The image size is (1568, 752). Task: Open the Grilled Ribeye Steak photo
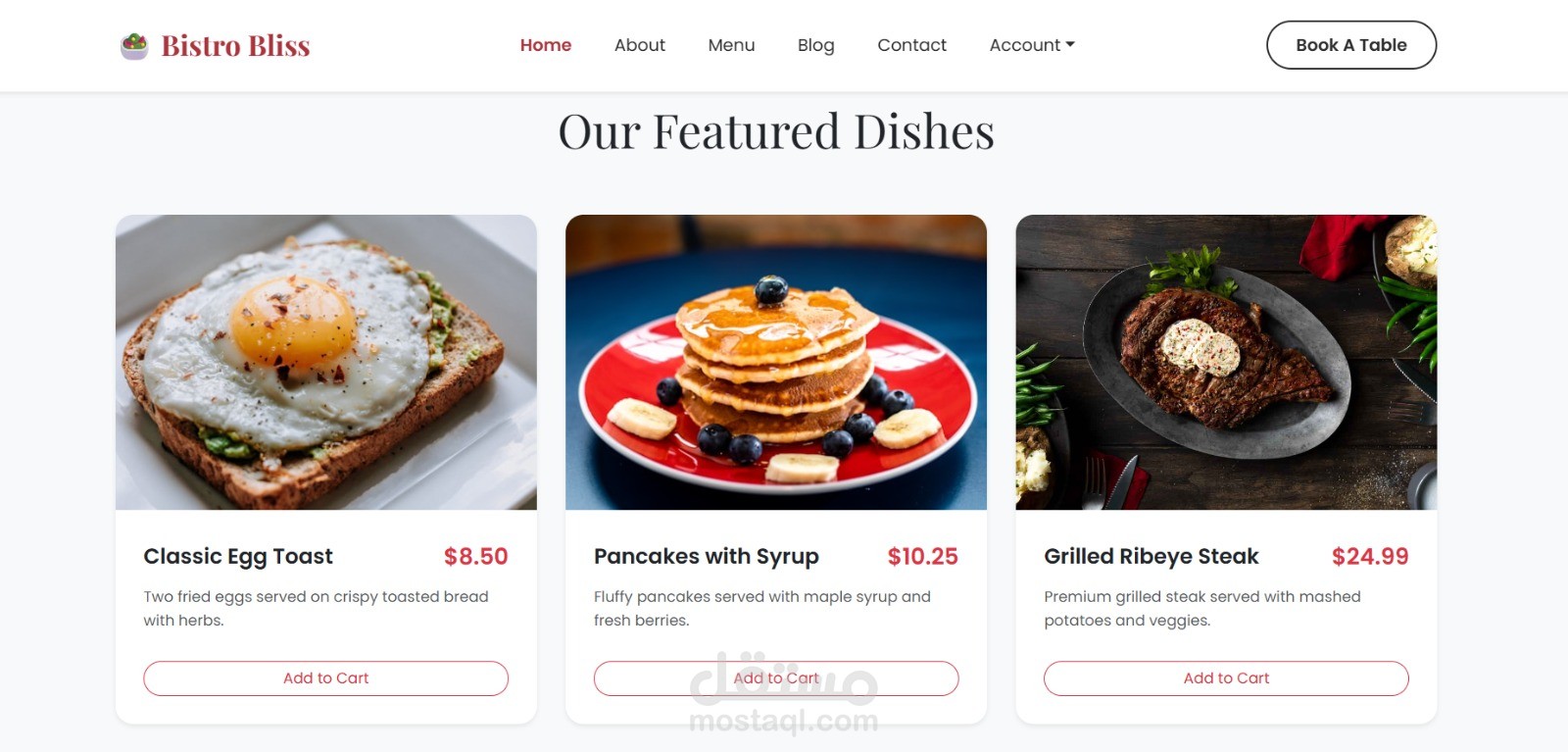click(x=1226, y=363)
